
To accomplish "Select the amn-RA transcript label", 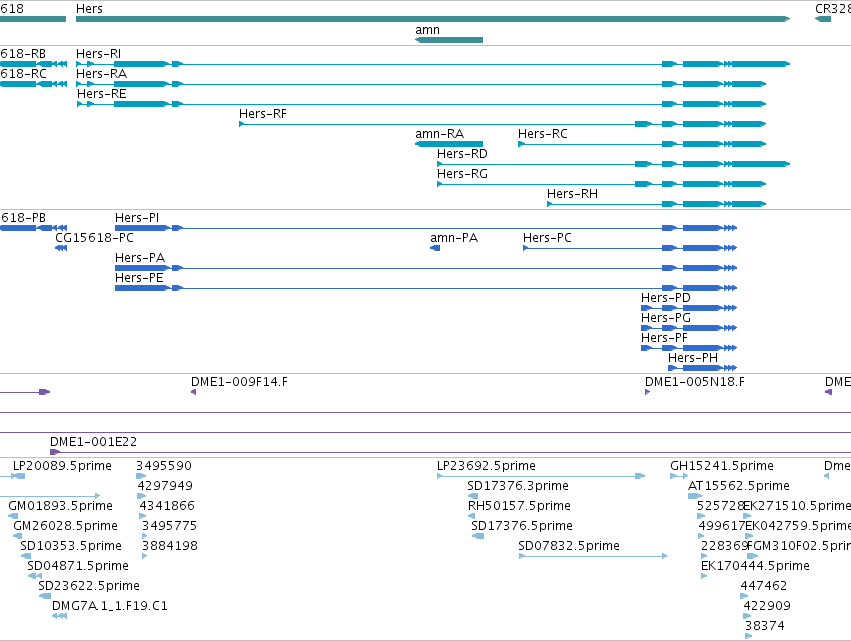I will coord(440,134).
